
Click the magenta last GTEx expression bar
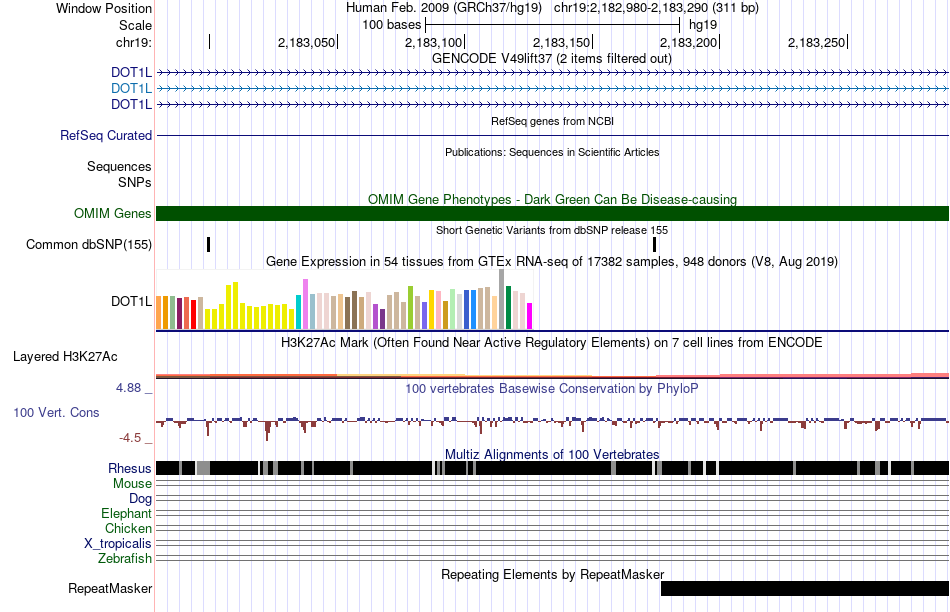click(x=530, y=316)
